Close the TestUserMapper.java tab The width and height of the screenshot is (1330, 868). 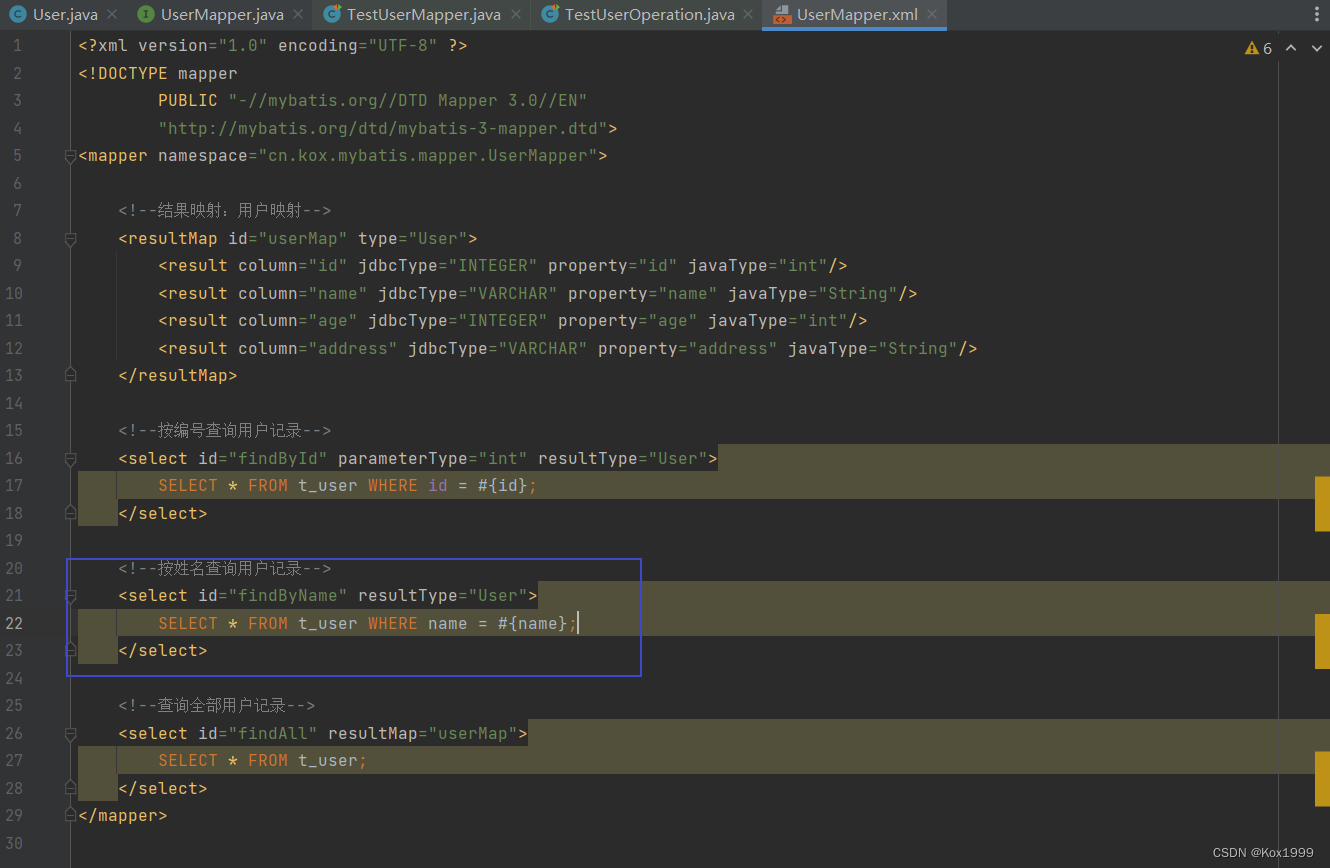(x=516, y=15)
